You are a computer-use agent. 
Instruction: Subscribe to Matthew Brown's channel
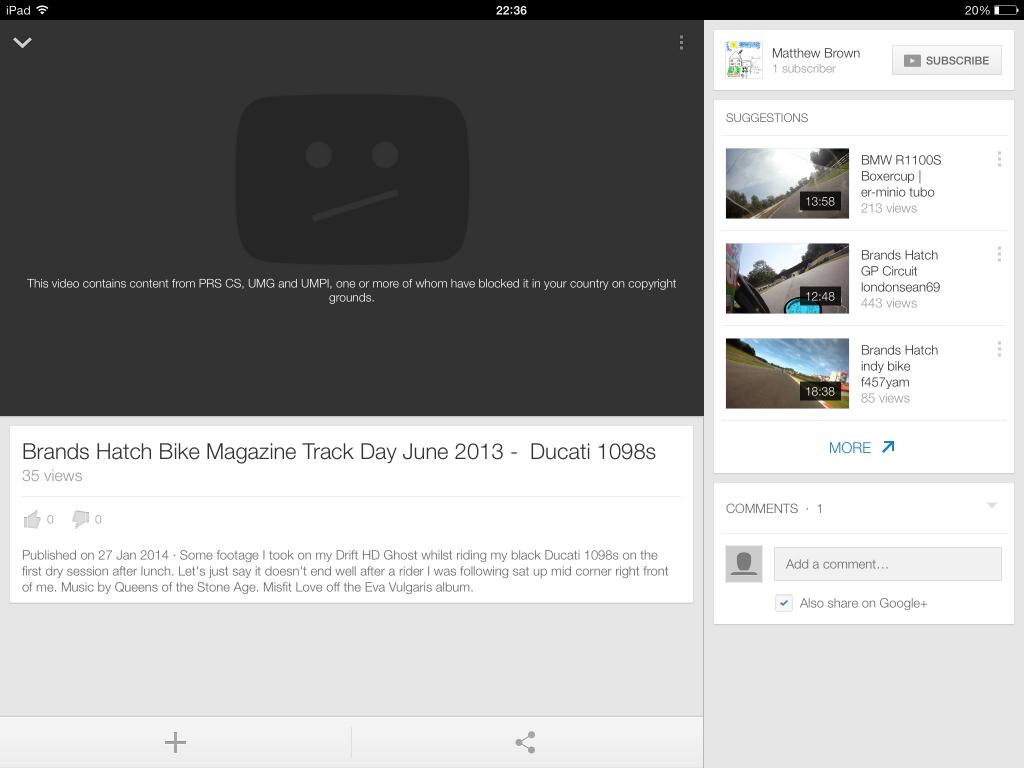[946, 60]
